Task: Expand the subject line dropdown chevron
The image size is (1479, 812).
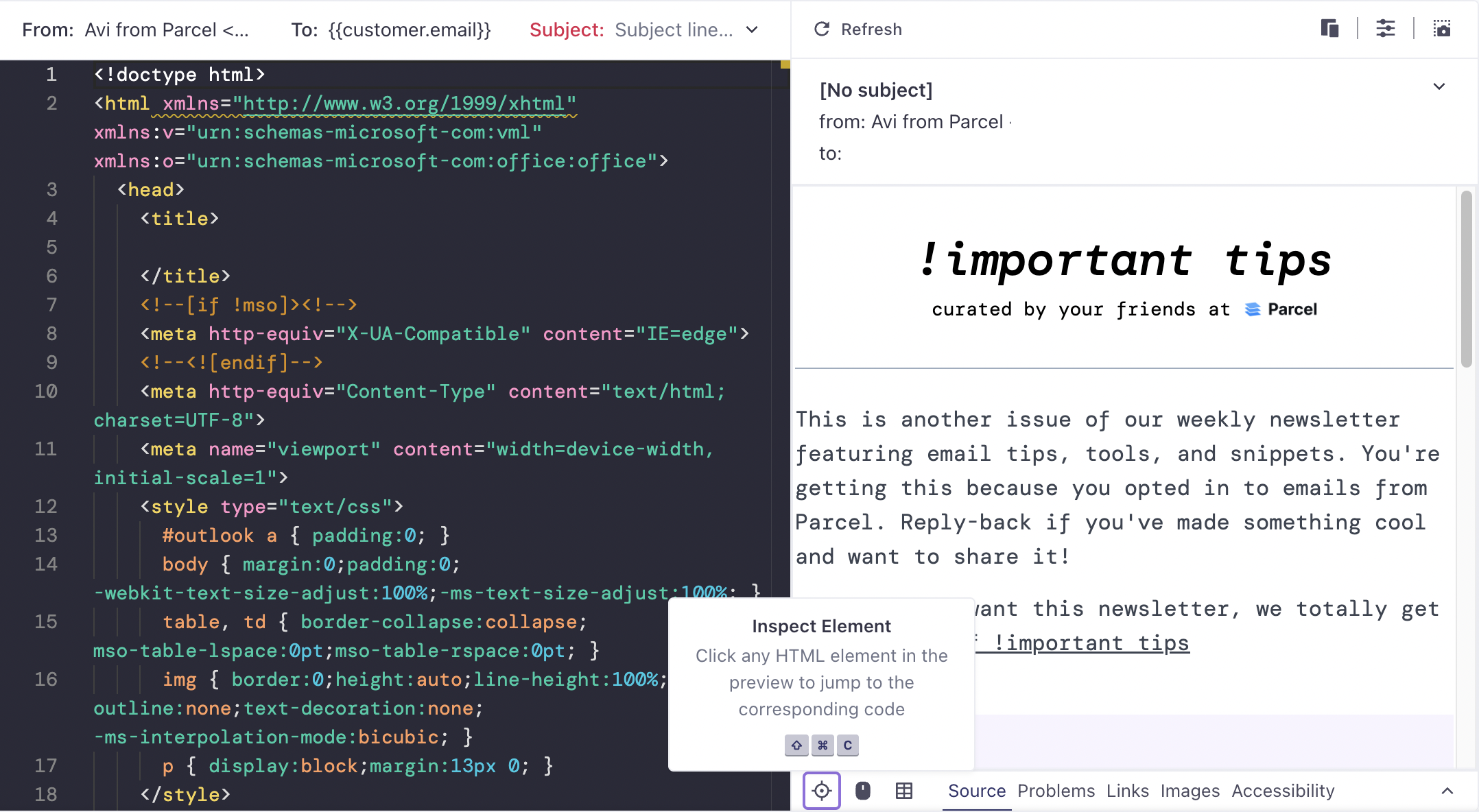Action: point(752,29)
